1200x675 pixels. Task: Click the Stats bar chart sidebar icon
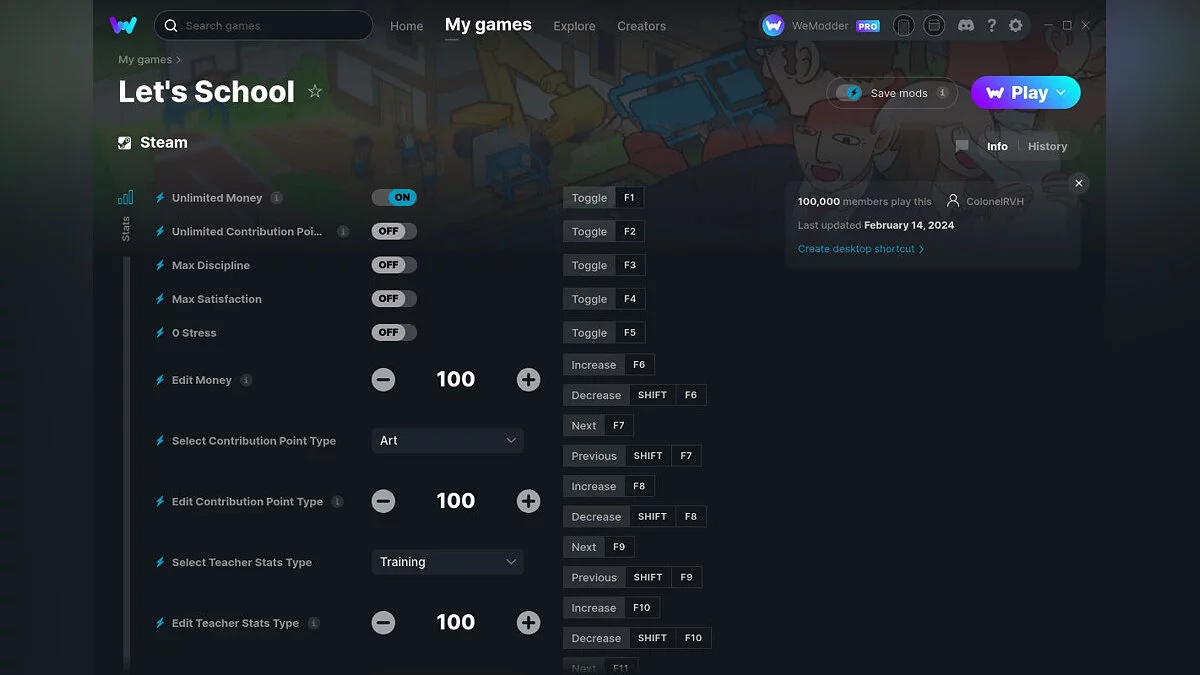point(125,197)
